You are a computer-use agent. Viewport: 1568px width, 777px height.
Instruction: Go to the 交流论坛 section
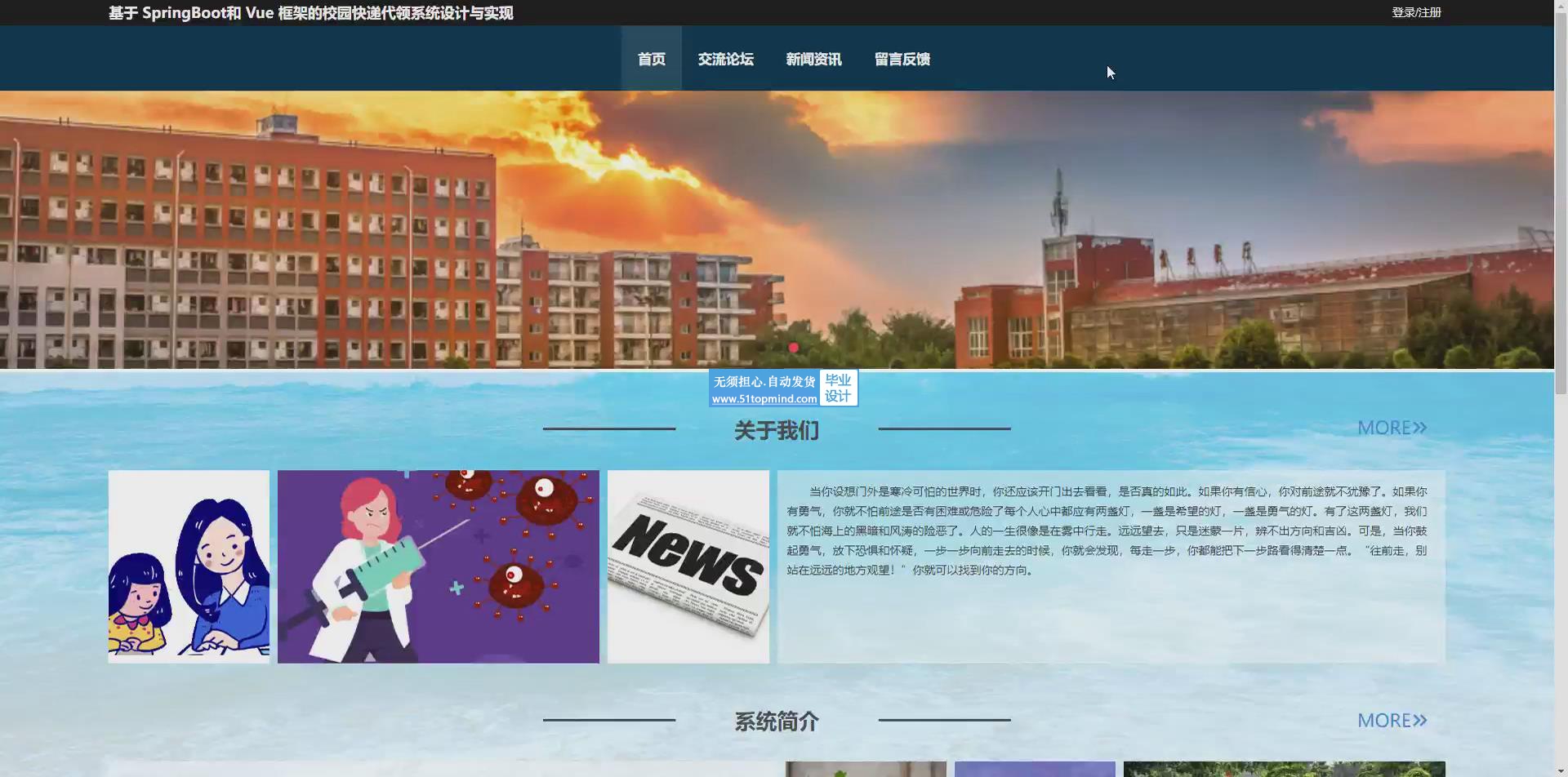(725, 59)
